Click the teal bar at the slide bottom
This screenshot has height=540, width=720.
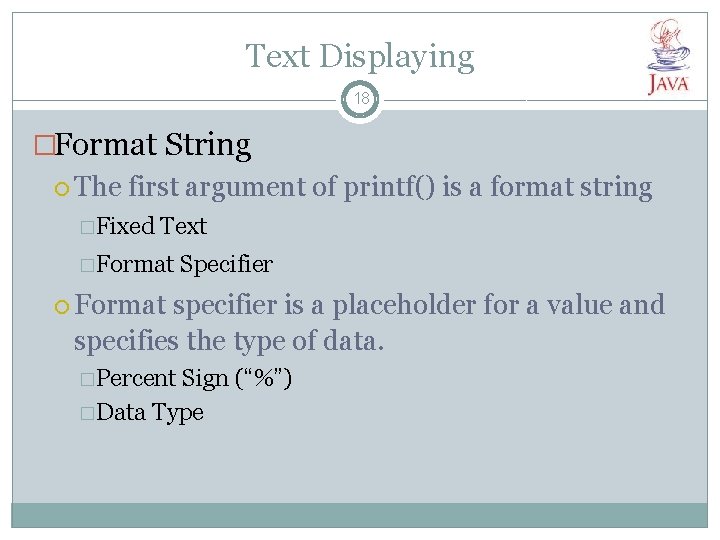coord(360,515)
